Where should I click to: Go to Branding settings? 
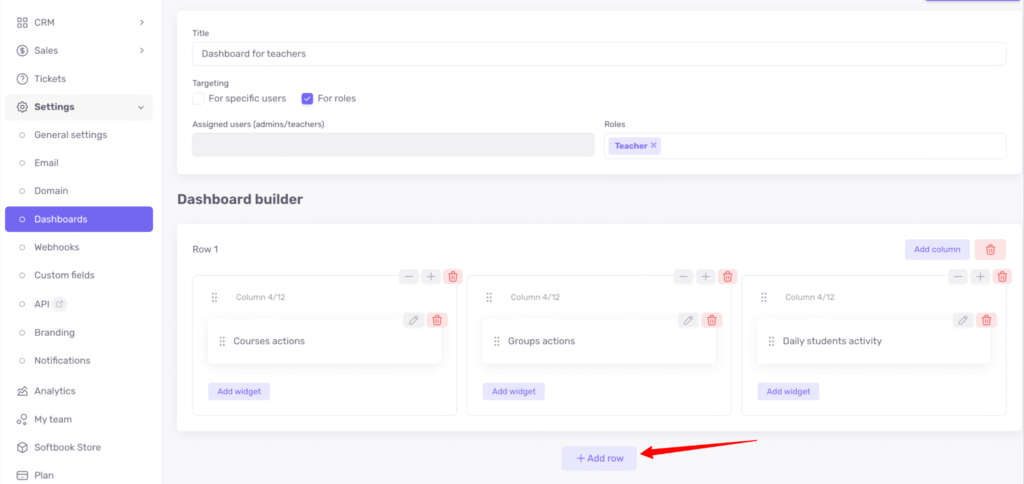coord(54,332)
